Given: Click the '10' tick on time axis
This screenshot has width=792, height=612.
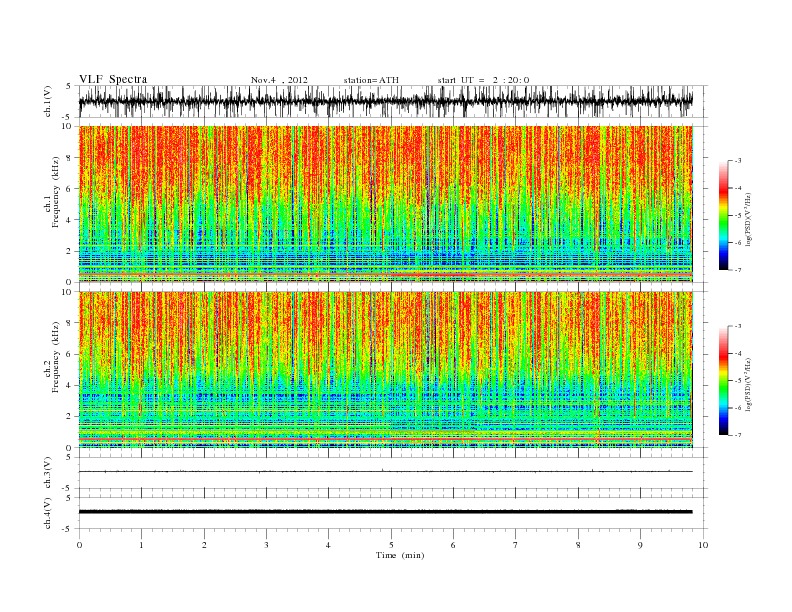Looking at the screenshot, I should (703, 545).
